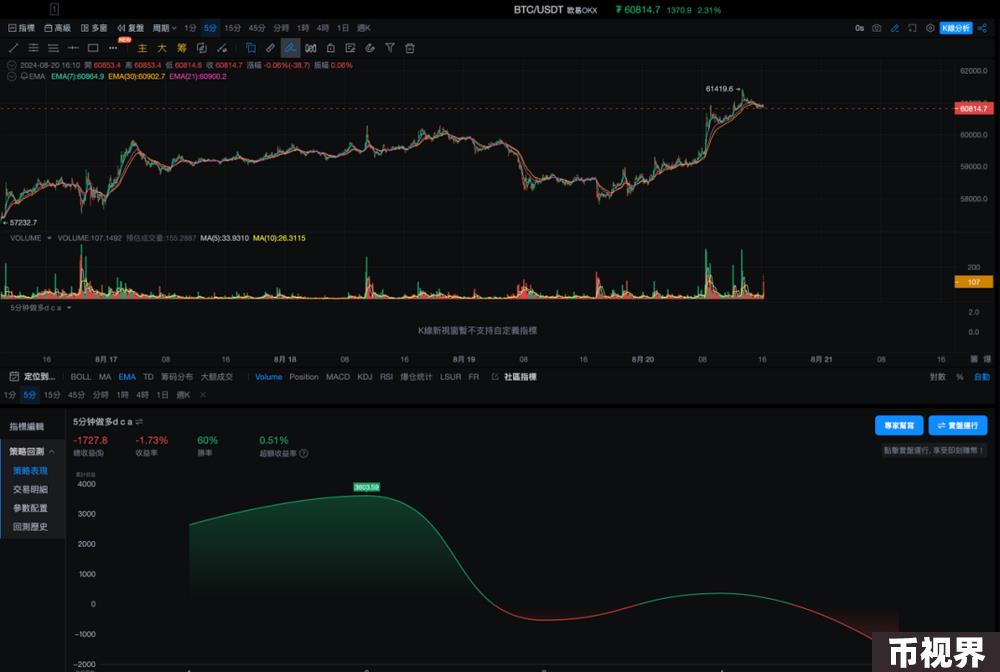Screen dimensions: 1000x672
Task: Open more drawing tools (three dots)
Action: coord(113,48)
